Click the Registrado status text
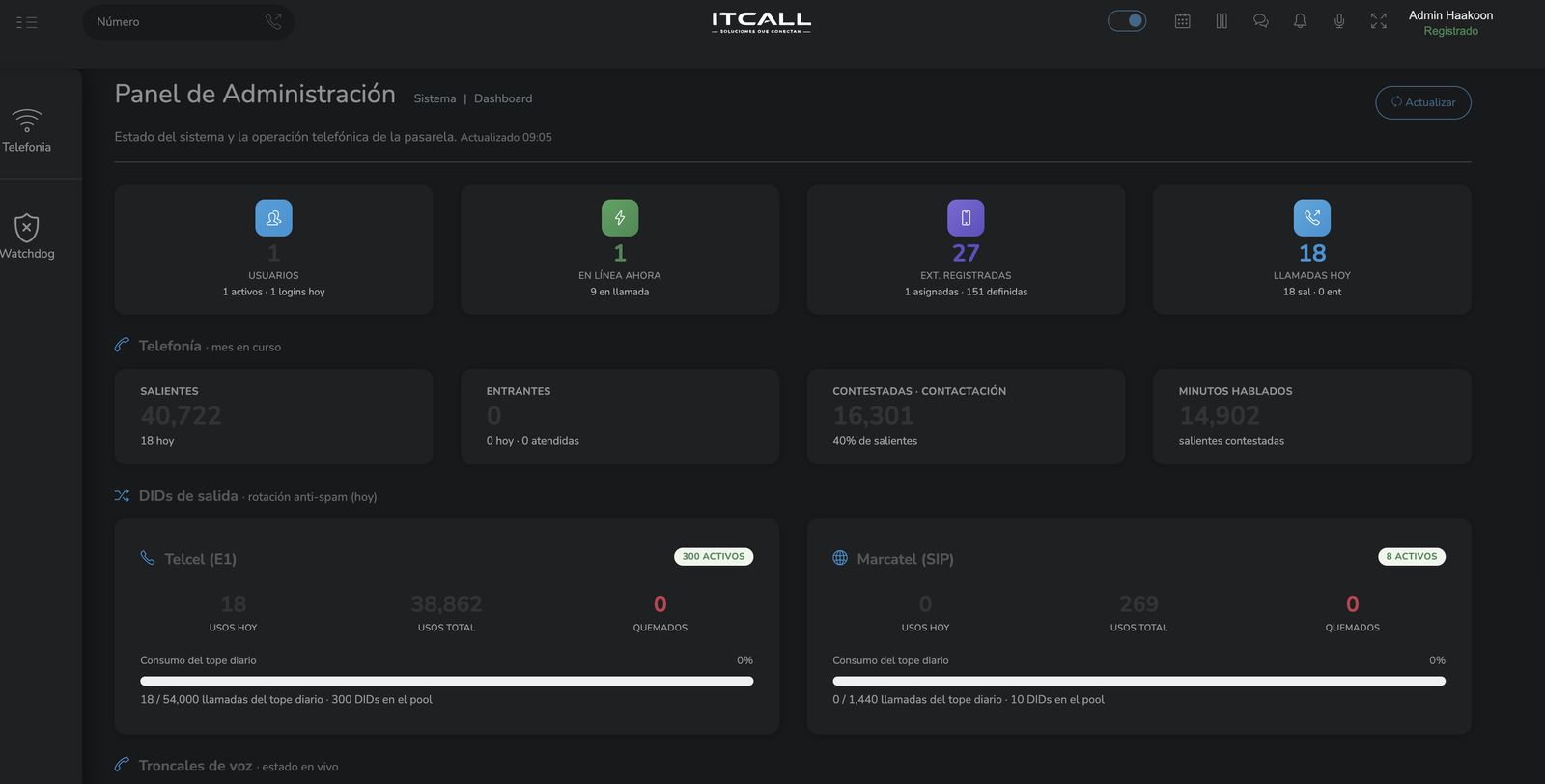 point(1450,31)
